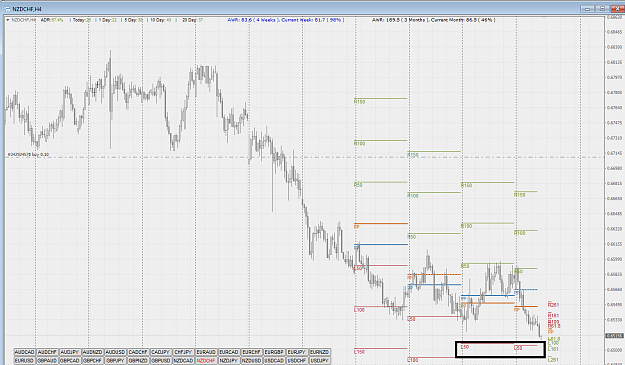Image resolution: width=625 pixels, height=365 pixels.
Task: Click the current price marker on the price scale
Action: [x=615, y=336]
